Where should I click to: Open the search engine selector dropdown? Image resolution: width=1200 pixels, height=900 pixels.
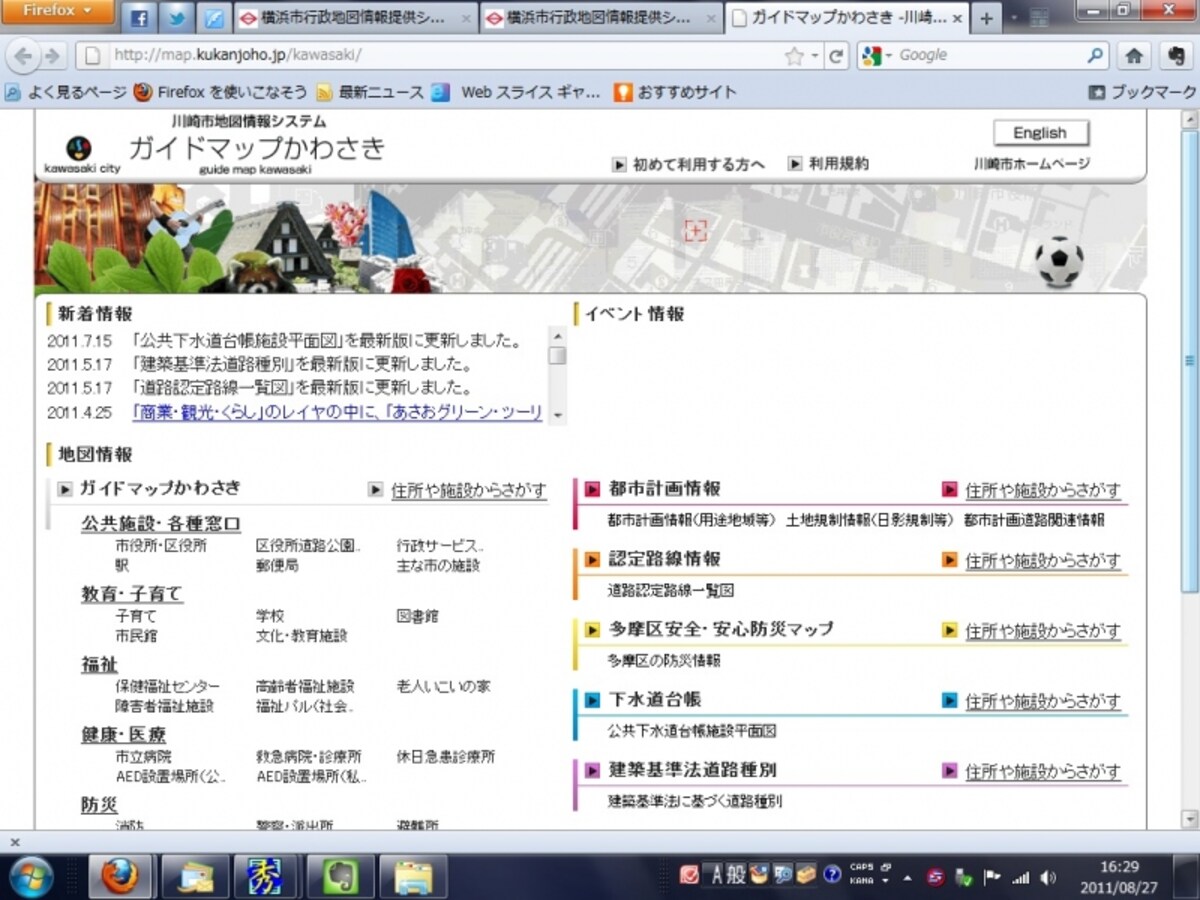point(876,56)
